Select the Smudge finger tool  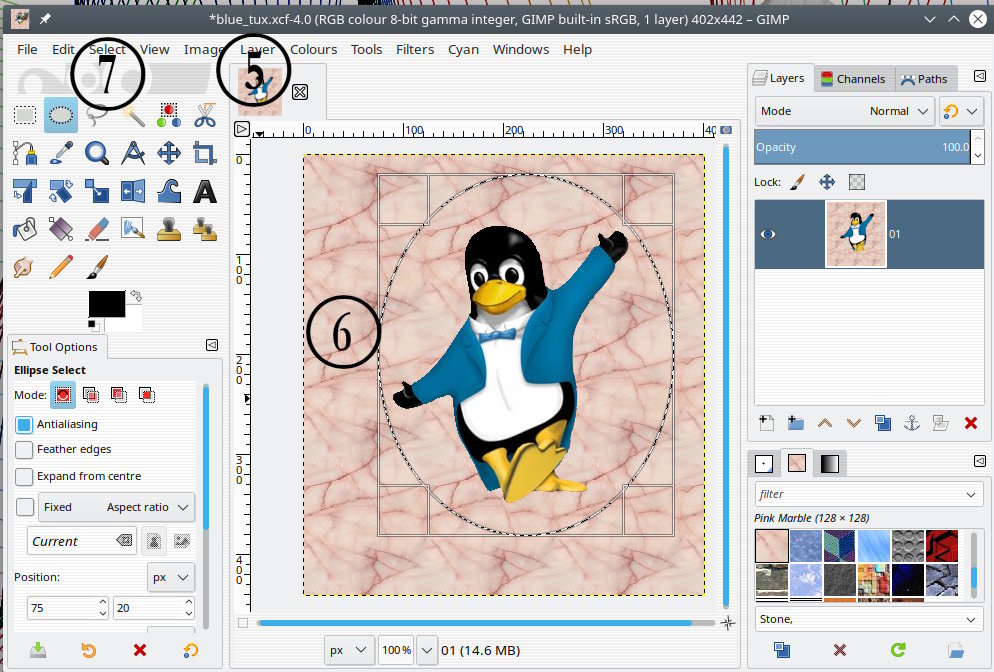point(25,267)
